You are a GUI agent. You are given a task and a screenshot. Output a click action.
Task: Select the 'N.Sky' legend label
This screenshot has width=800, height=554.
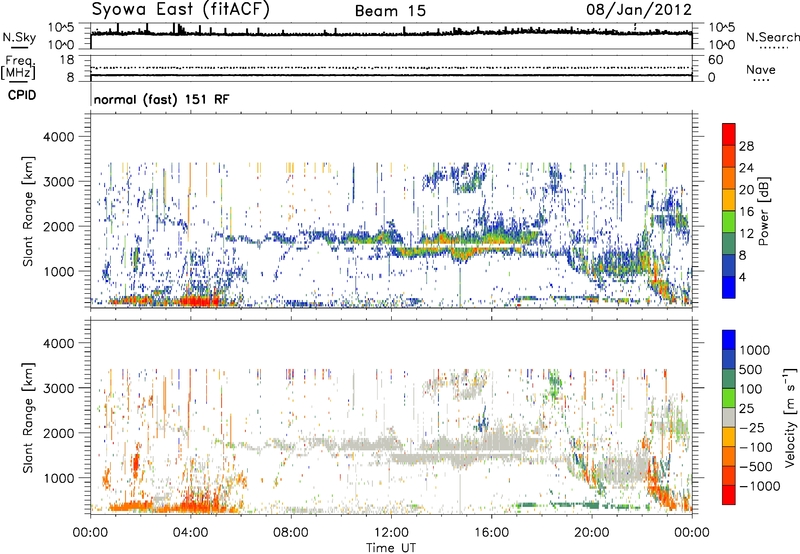point(19,37)
